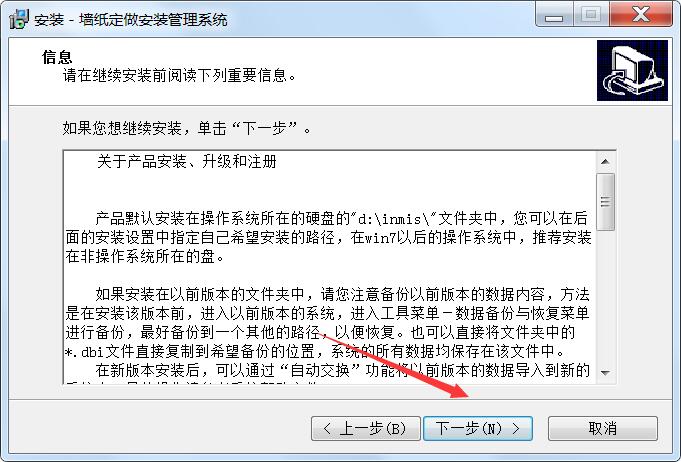Image resolution: width=681 pixels, height=462 pixels.
Task: Minimize the installer window
Action: pyautogui.click(x=554, y=16)
